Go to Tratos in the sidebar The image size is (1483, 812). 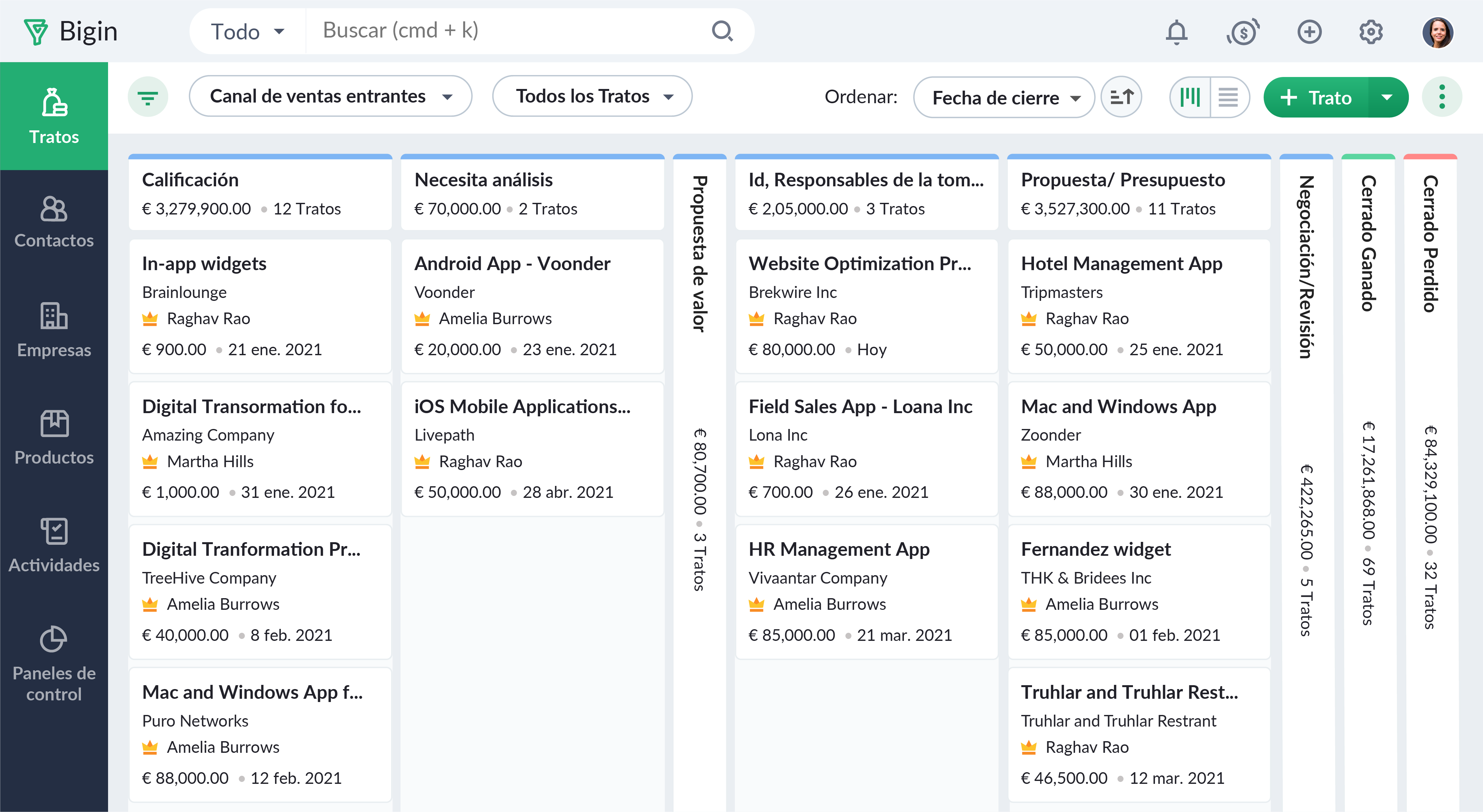tap(54, 116)
